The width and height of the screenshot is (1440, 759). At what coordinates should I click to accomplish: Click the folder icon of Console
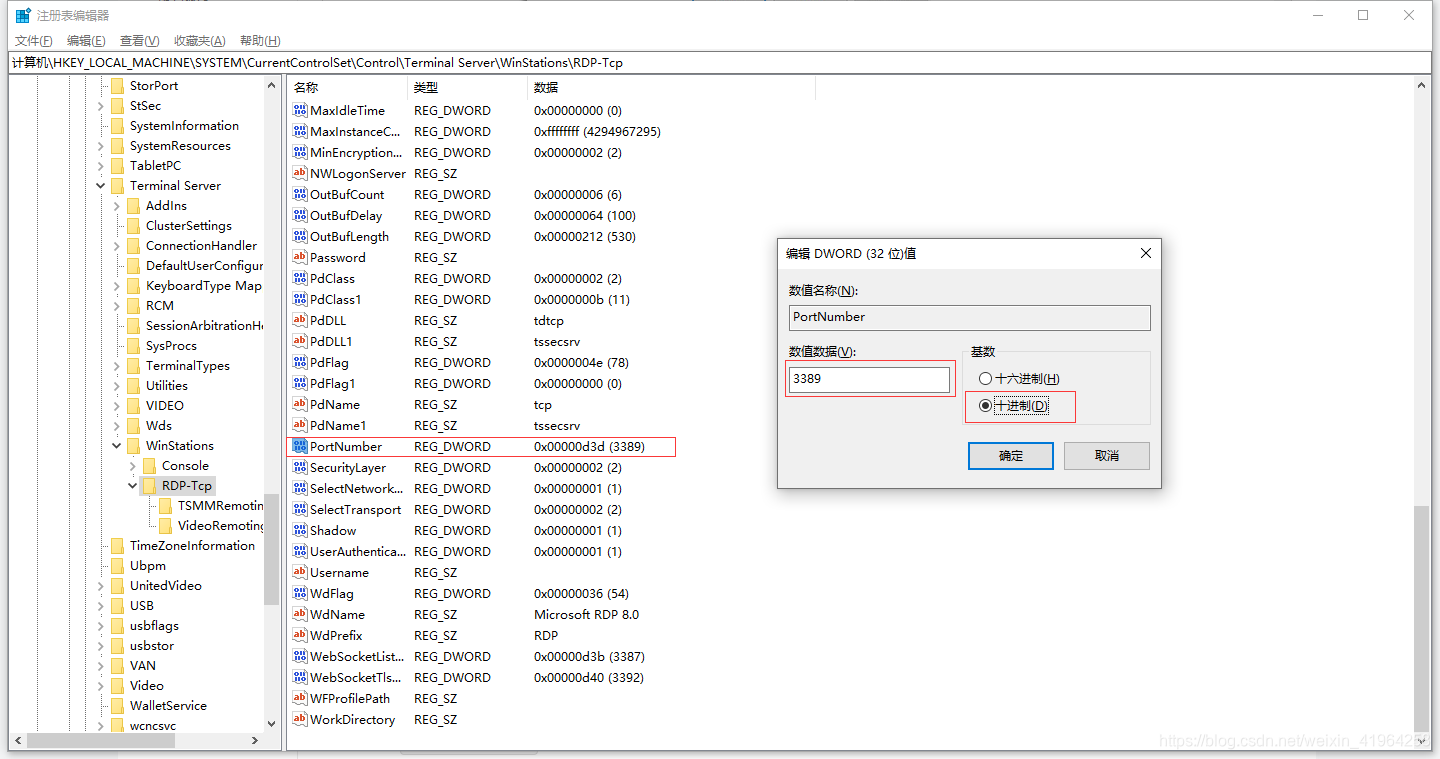[x=150, y=465]
